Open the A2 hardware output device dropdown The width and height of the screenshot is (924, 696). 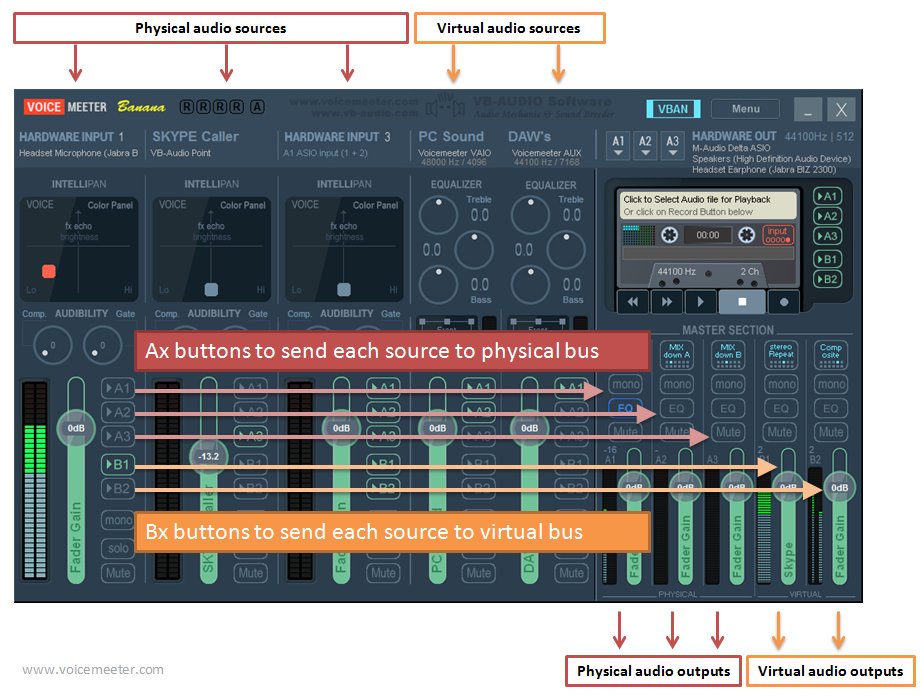[x=645, y=146]
